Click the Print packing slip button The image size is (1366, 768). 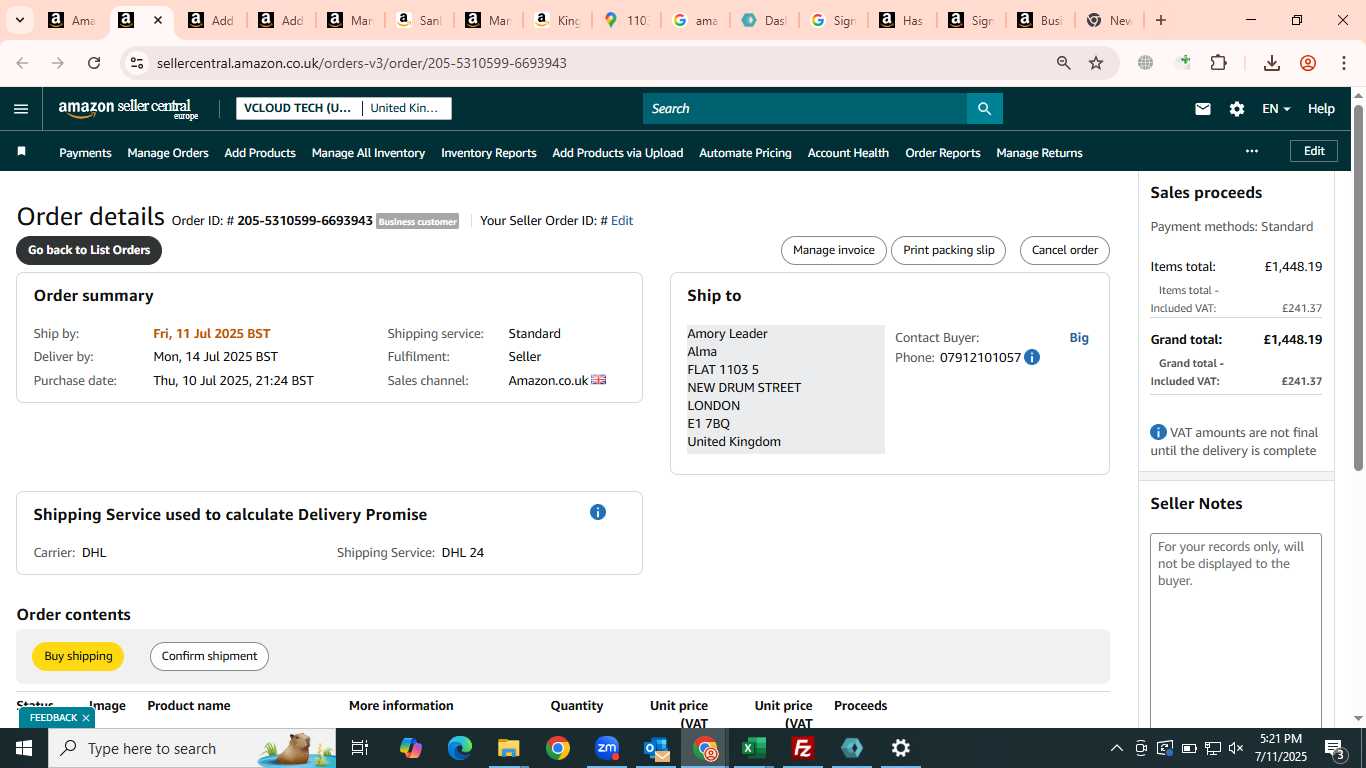coord(949,250)
